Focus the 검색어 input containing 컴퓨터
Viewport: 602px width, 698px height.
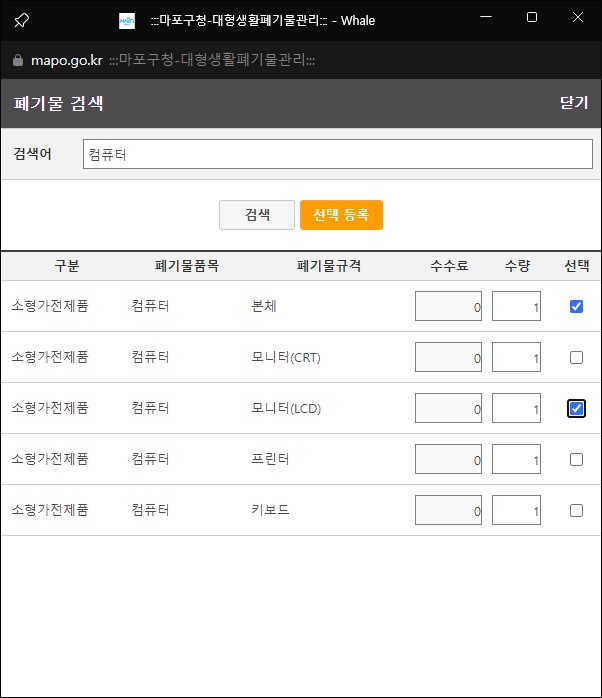[338, 154]
